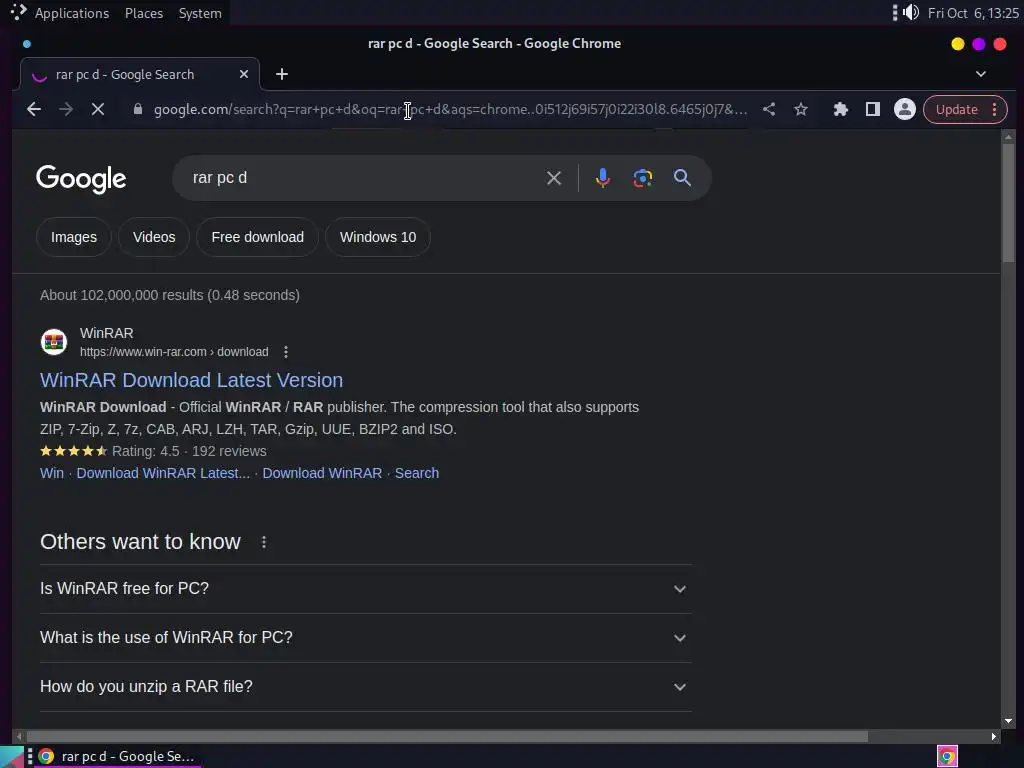Image resolution: width=1024 pixels, height=768 pixels.
Task: Open Chrome three-dot menu beside Update
Action: point(995,109)
